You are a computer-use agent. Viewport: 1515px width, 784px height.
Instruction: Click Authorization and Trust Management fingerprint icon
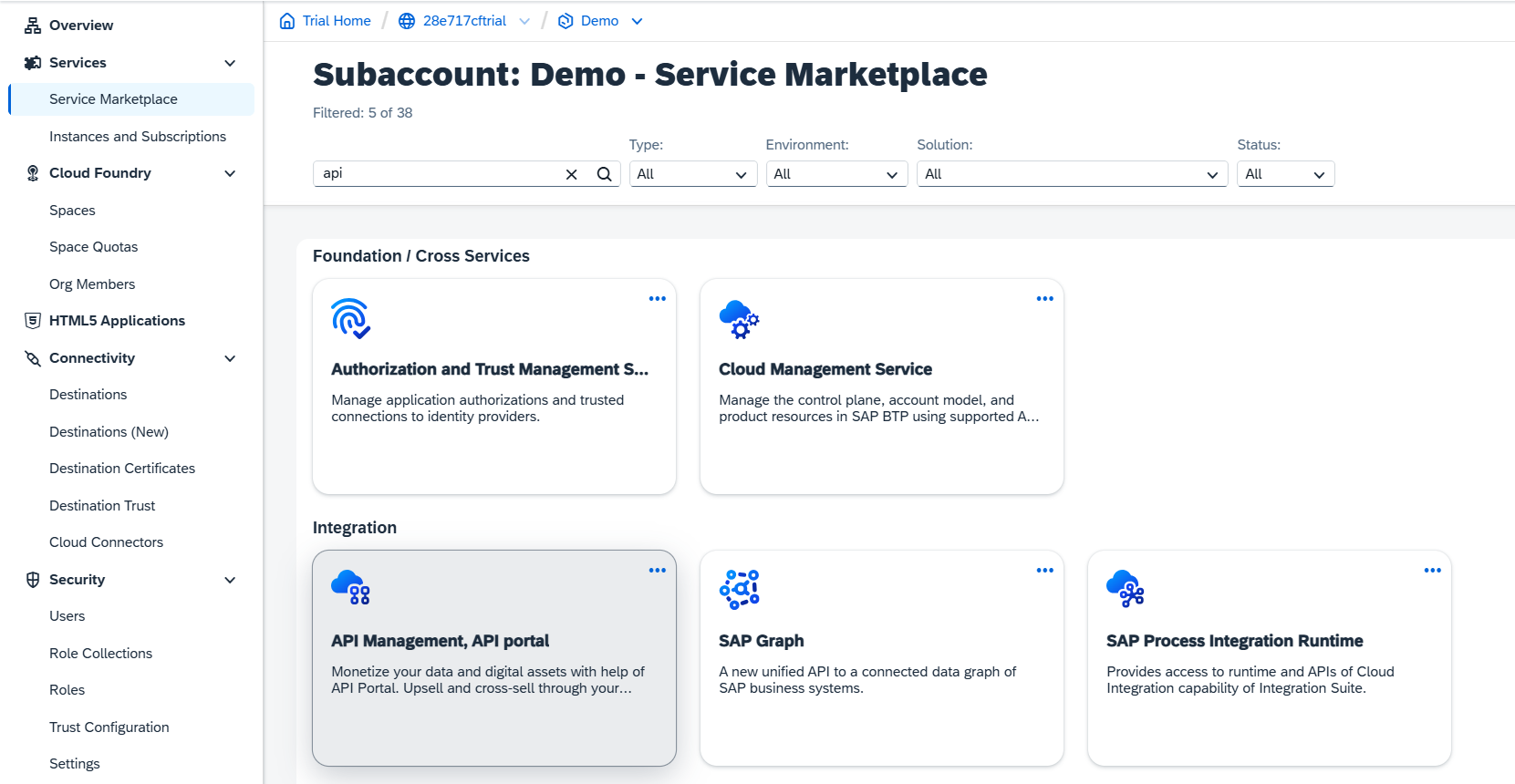[x=351, y=318]
